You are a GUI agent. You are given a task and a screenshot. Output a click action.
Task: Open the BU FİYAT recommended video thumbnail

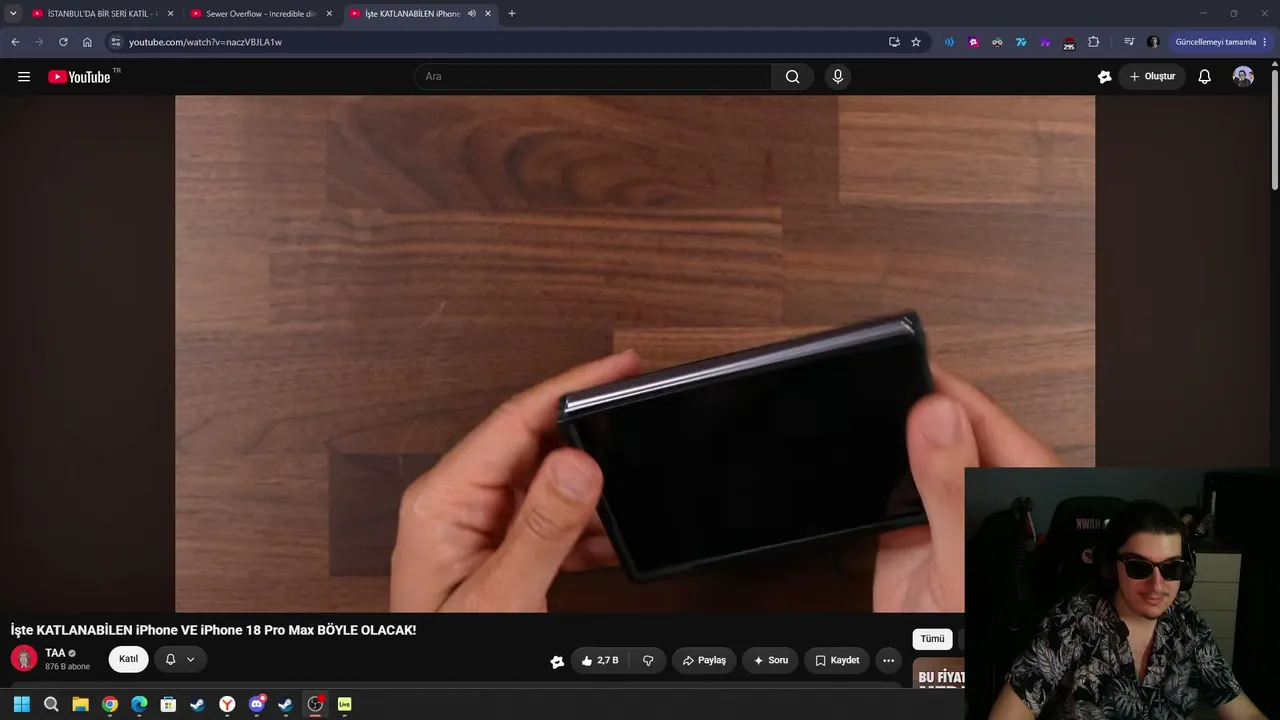939,672
